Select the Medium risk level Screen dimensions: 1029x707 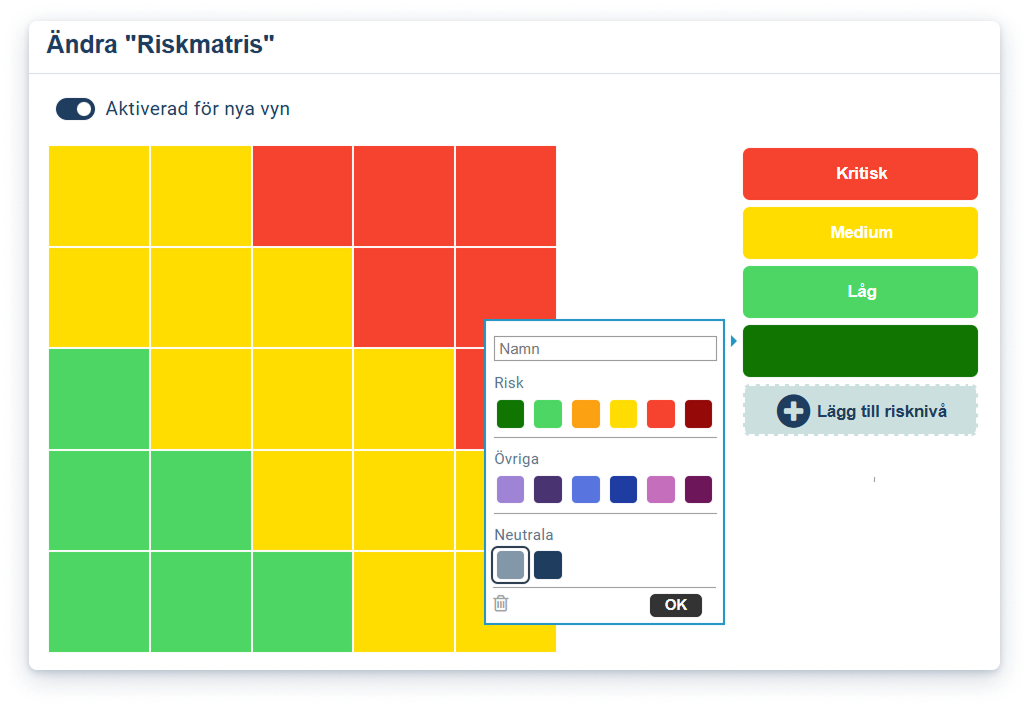tap(860, 233)
